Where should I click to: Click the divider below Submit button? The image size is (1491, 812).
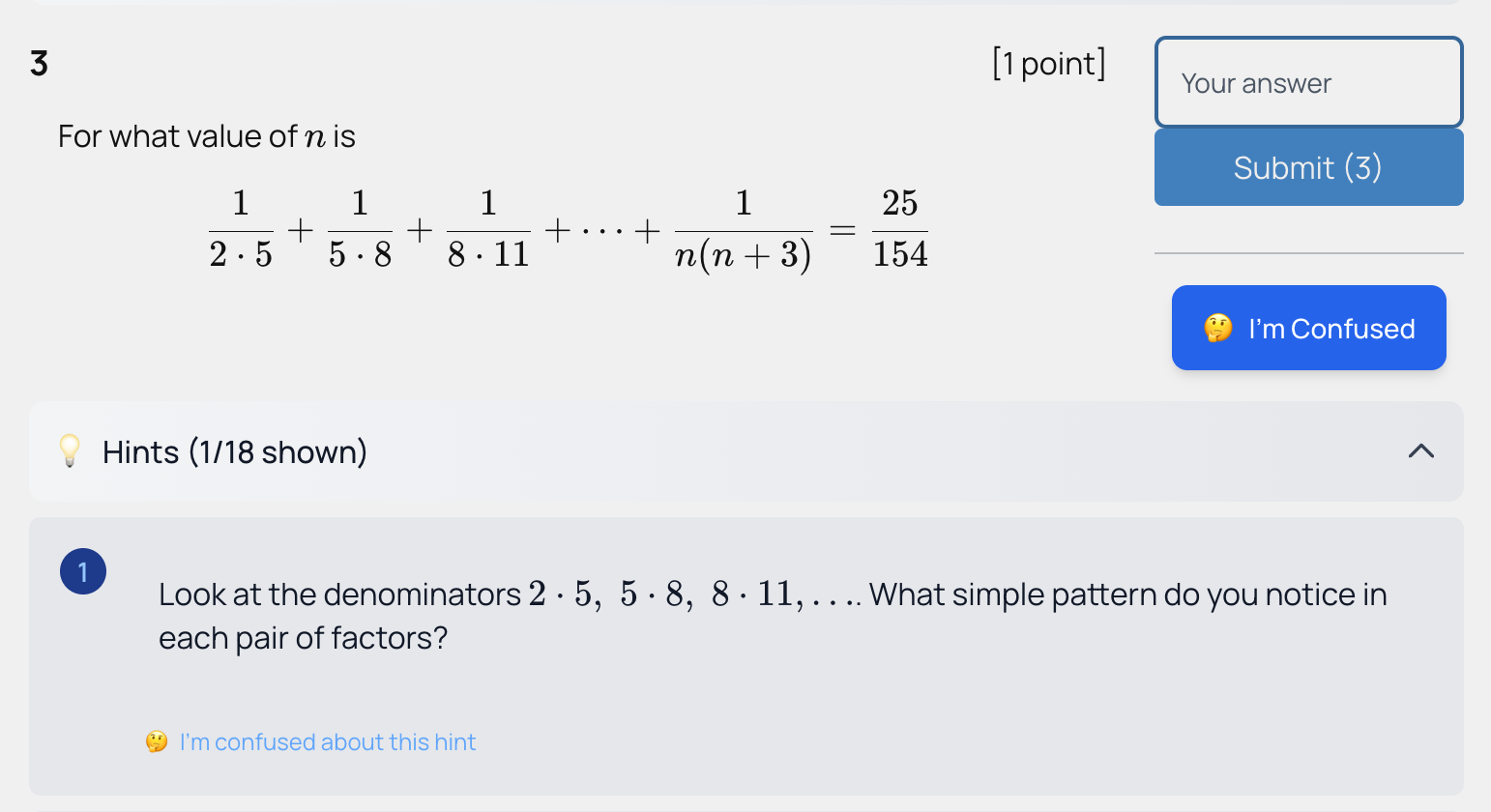pos(1308,254)
